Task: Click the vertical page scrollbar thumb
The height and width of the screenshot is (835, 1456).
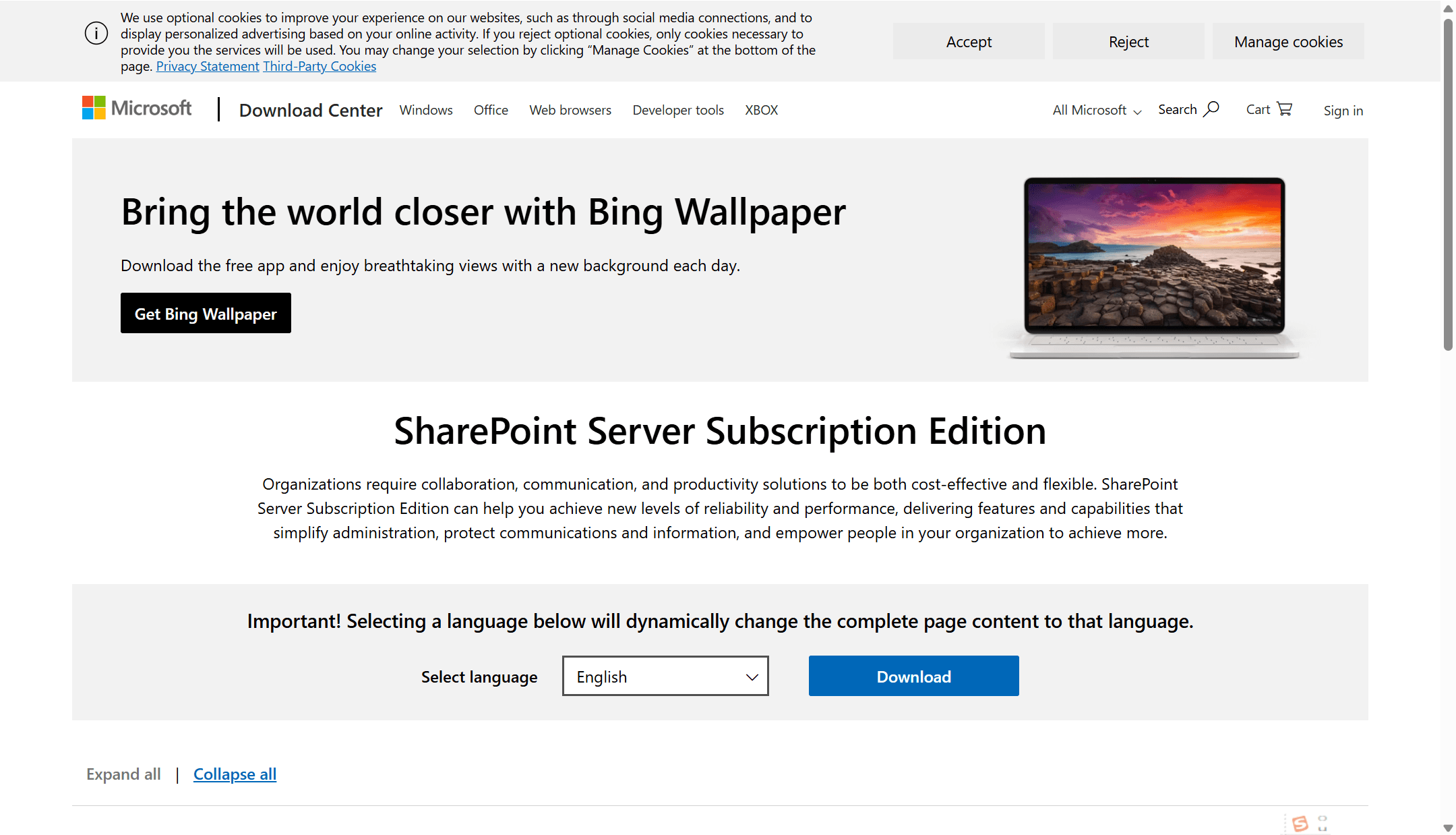Action: tap(1448, 184)
